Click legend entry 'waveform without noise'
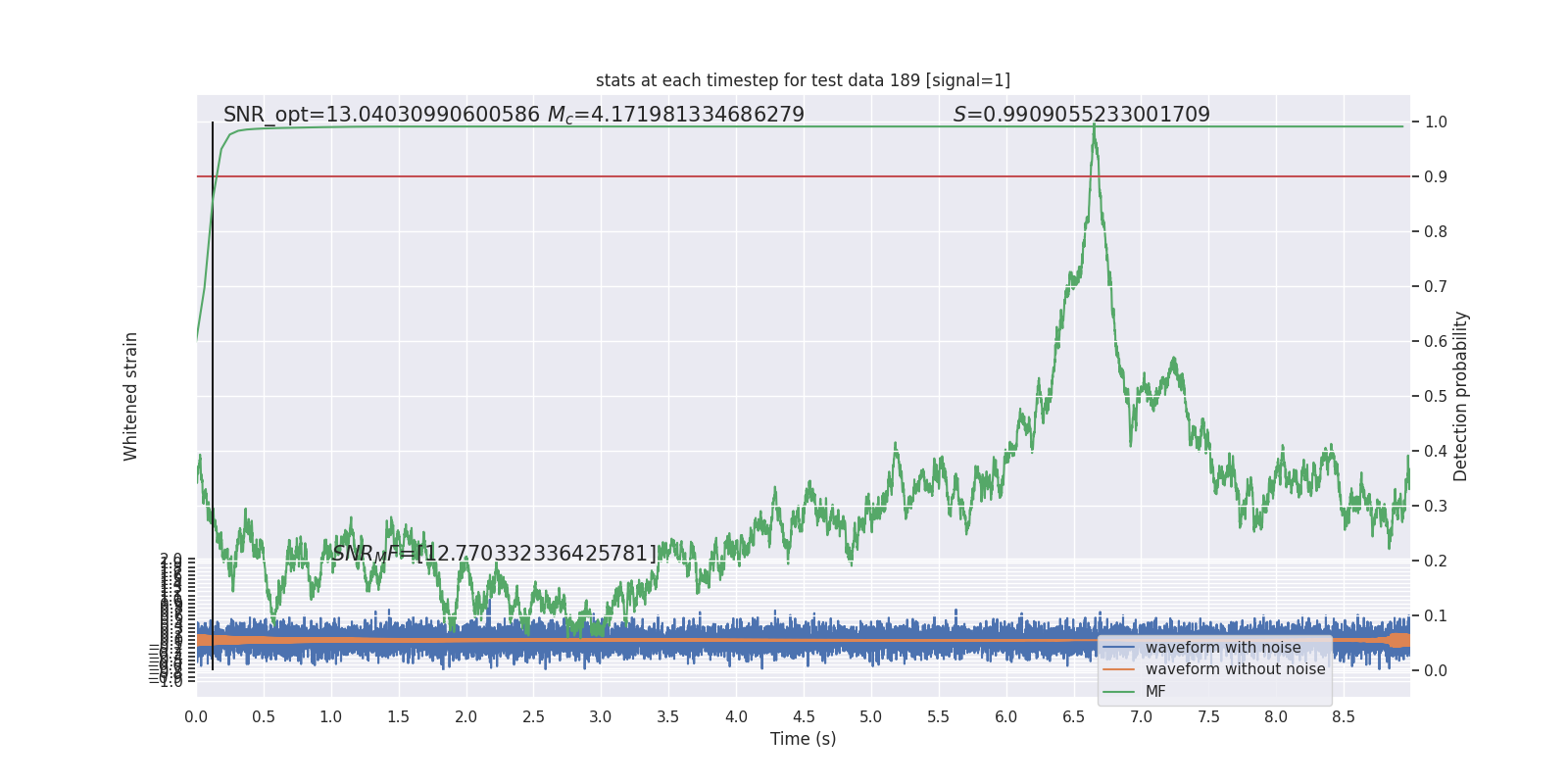Screen dimensions: 1568x784 (x=1235, y=669)
